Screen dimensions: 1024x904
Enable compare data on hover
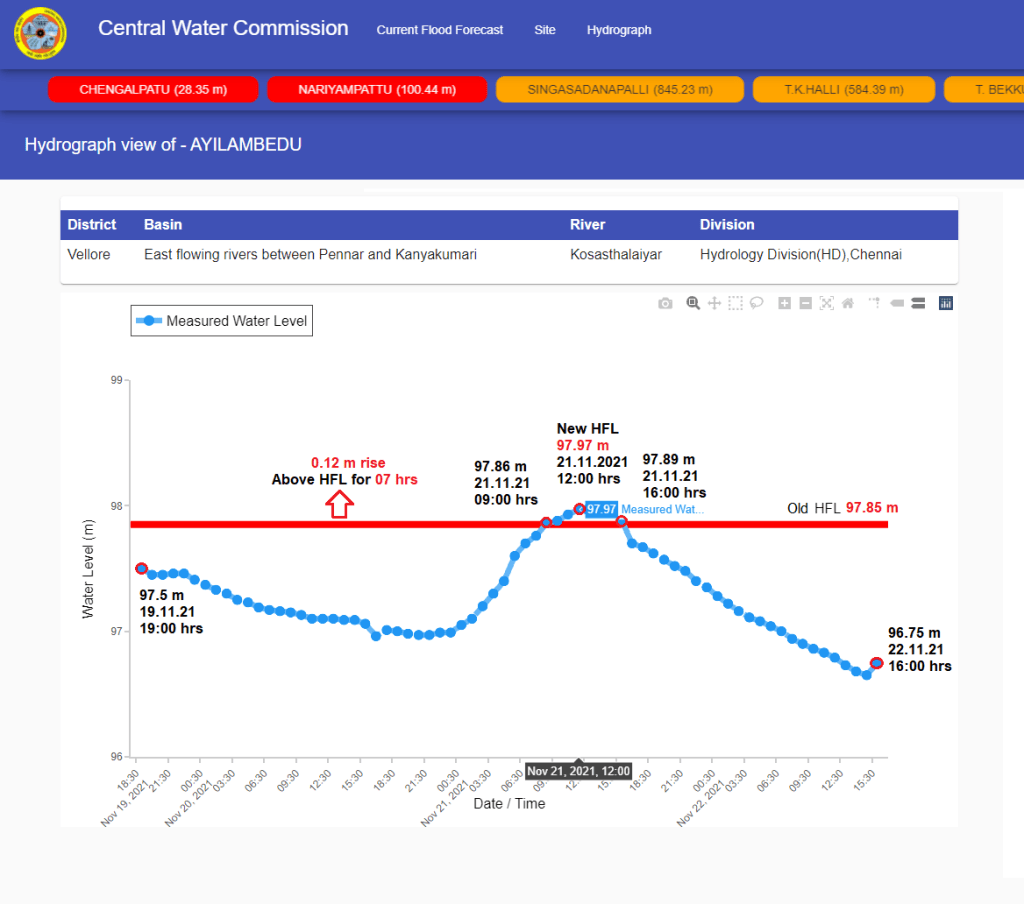(x=918, y=303)
